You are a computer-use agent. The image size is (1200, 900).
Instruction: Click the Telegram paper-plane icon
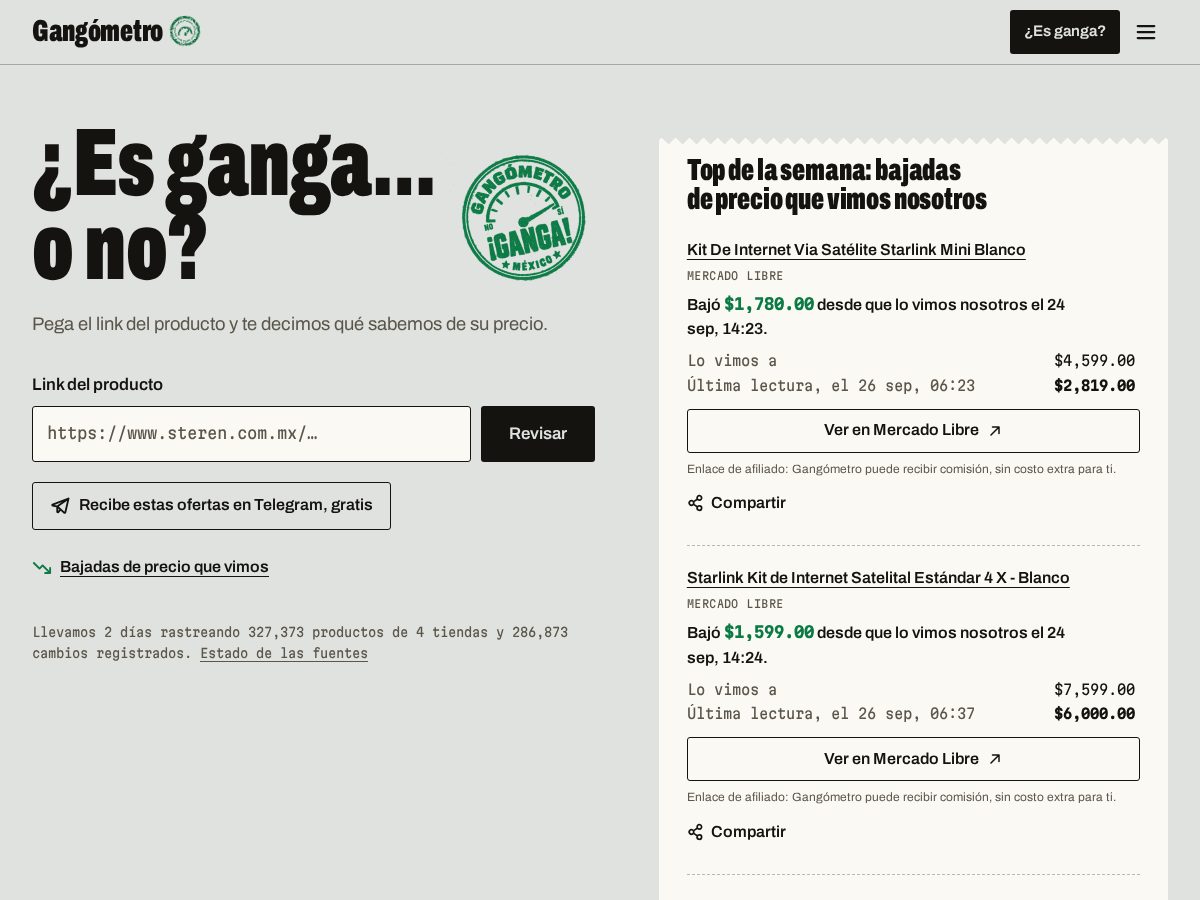click(x=61, y=506)
